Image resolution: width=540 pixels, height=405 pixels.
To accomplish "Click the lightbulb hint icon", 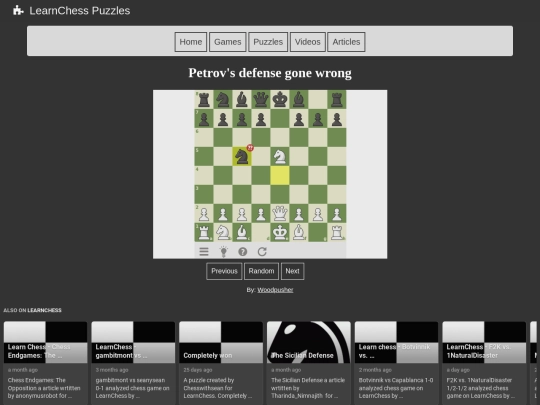I will coord(224,252).
